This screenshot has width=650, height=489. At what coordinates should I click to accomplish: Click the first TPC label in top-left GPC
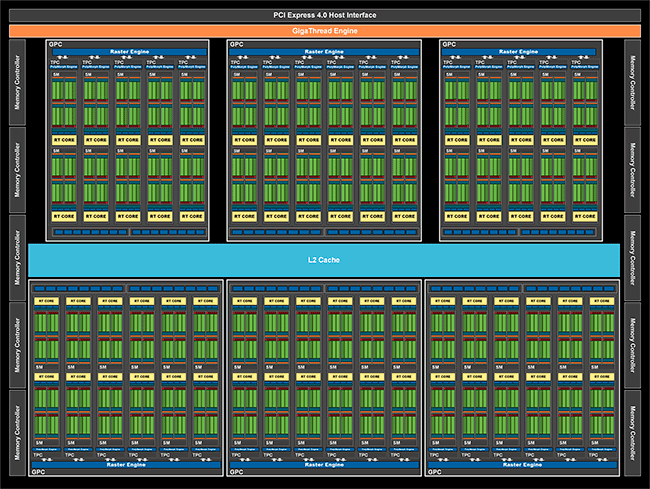click(55, 62)
